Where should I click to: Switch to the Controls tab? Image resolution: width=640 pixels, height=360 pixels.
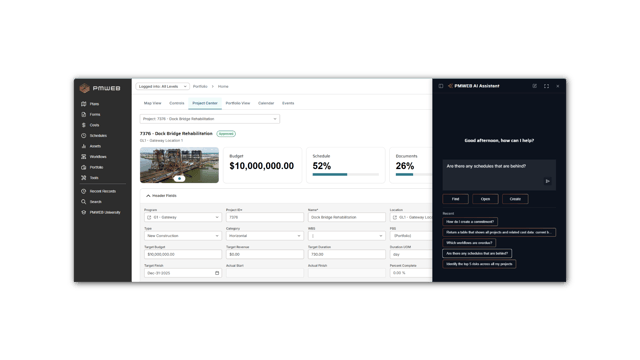tap(177, 103)
